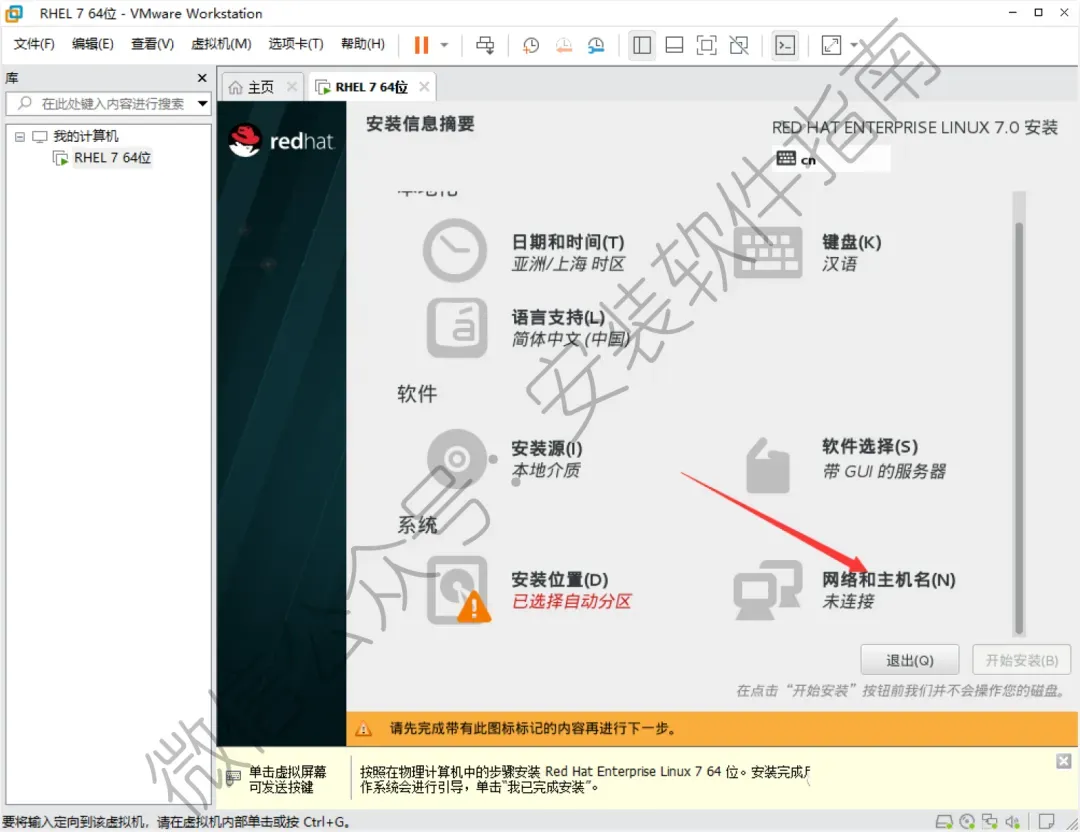Click the 亚洲/上海 时区 text
This screenshot has width=1080, height=832.
(568, 264)
